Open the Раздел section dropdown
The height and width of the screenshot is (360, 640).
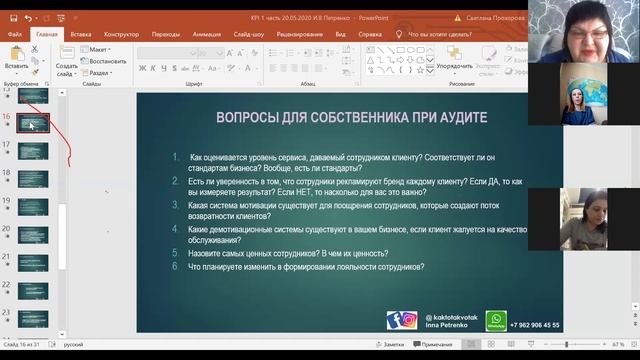click(x=96, y=73)
